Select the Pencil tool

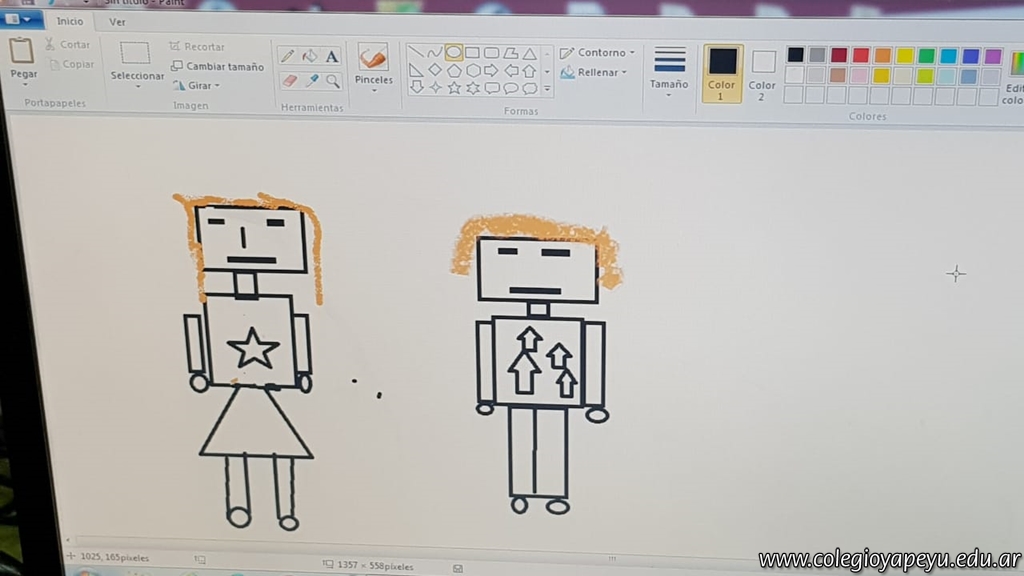coord(287,56)
